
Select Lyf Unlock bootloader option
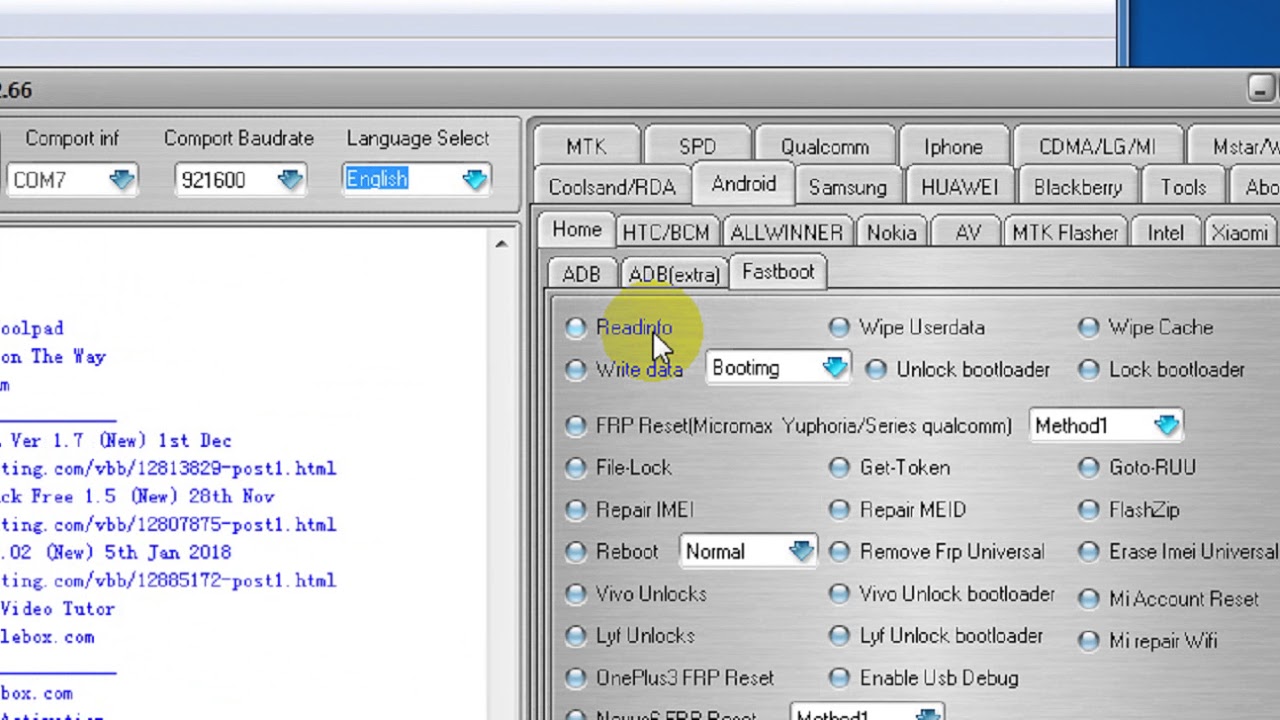pyautogui.click(x=839, y=636)
